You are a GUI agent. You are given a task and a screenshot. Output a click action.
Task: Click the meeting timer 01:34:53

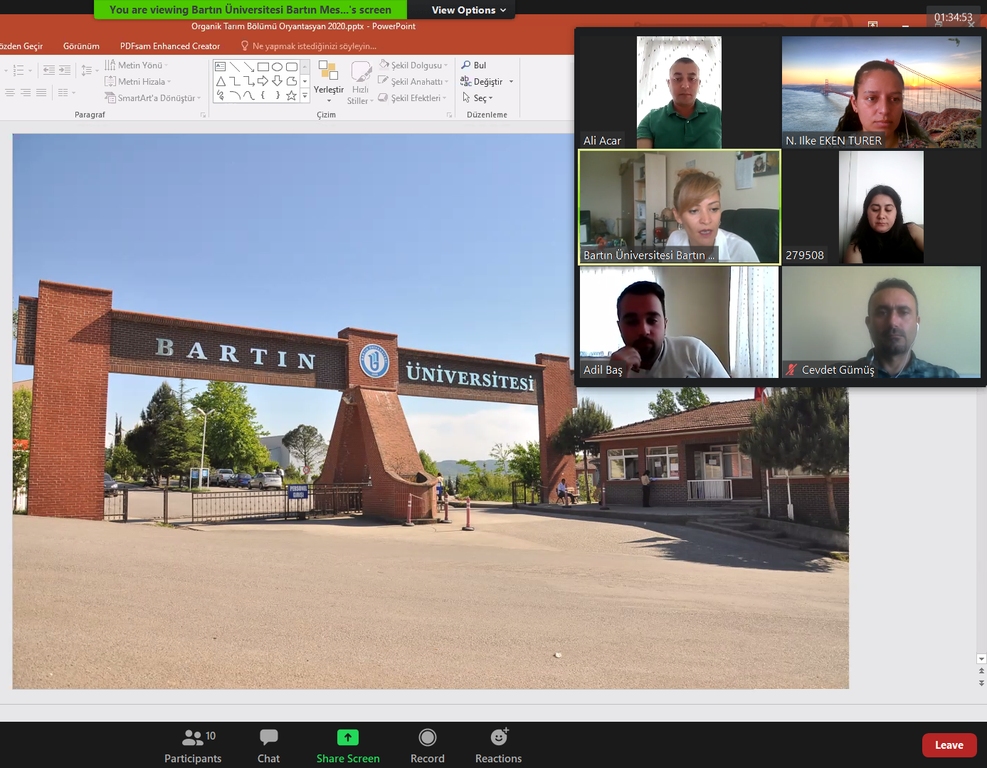(953, 17)
